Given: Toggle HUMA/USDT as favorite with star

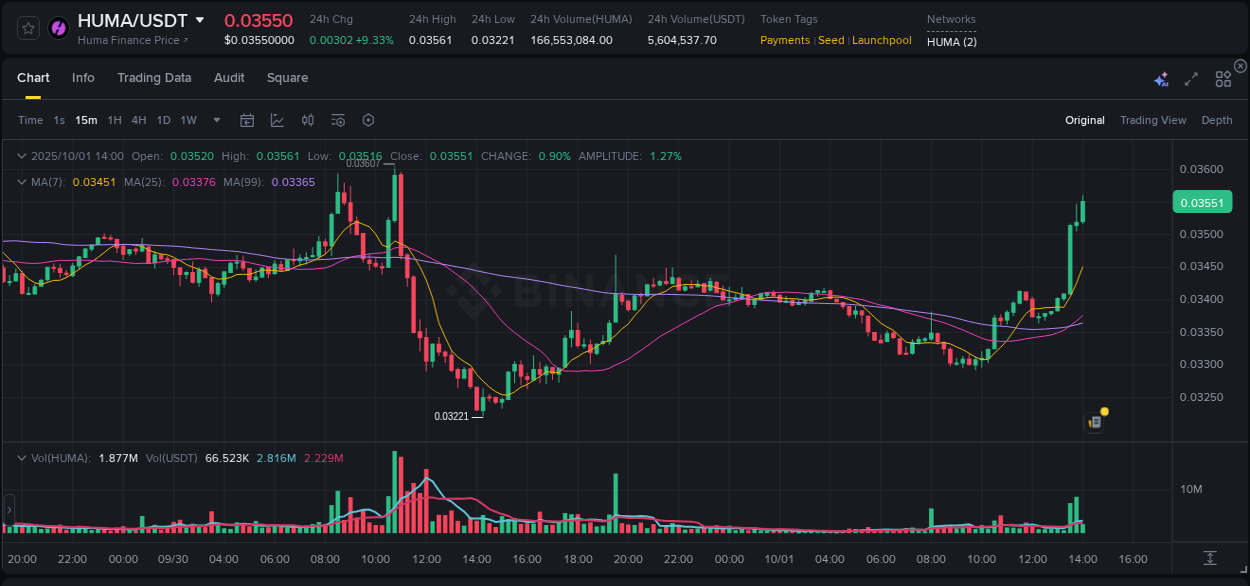Looking at the screenshot, I should tap(28, 28).
